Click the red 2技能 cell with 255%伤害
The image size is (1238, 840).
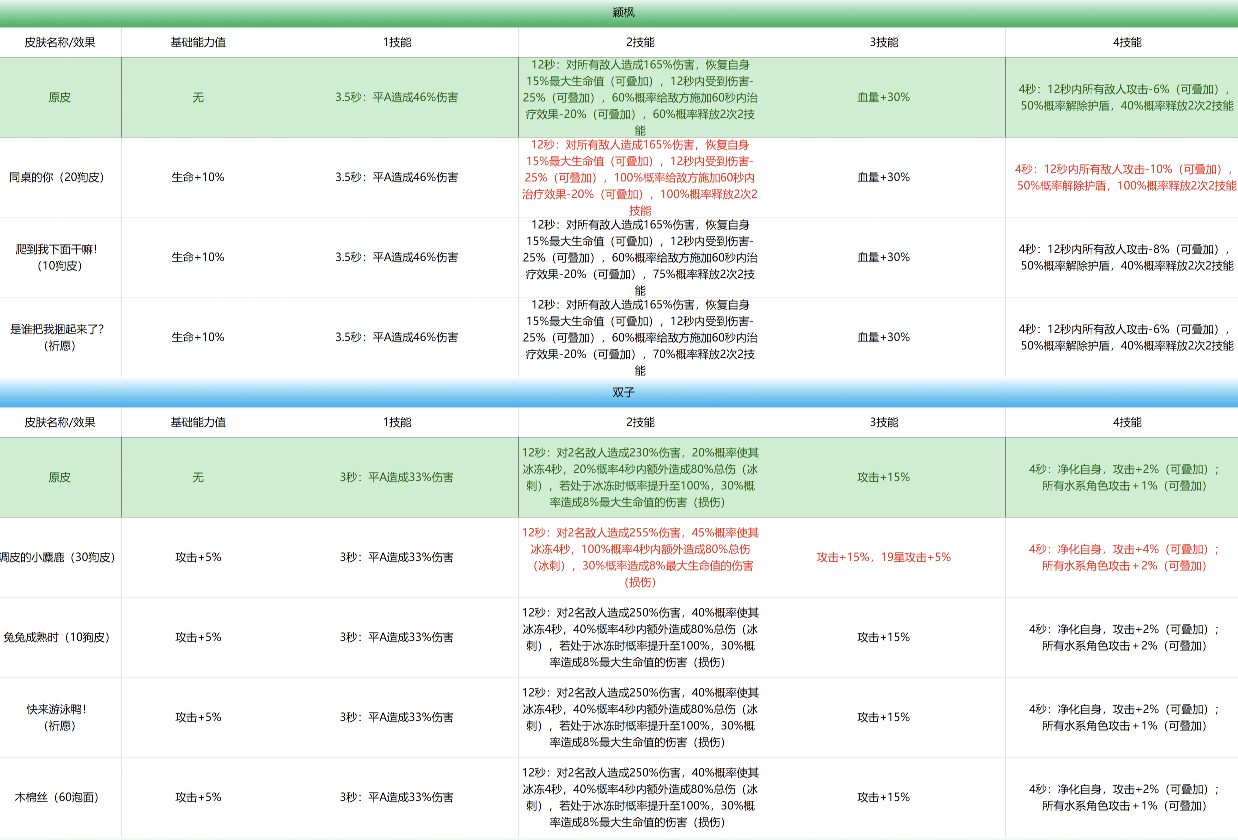point(640,557)
